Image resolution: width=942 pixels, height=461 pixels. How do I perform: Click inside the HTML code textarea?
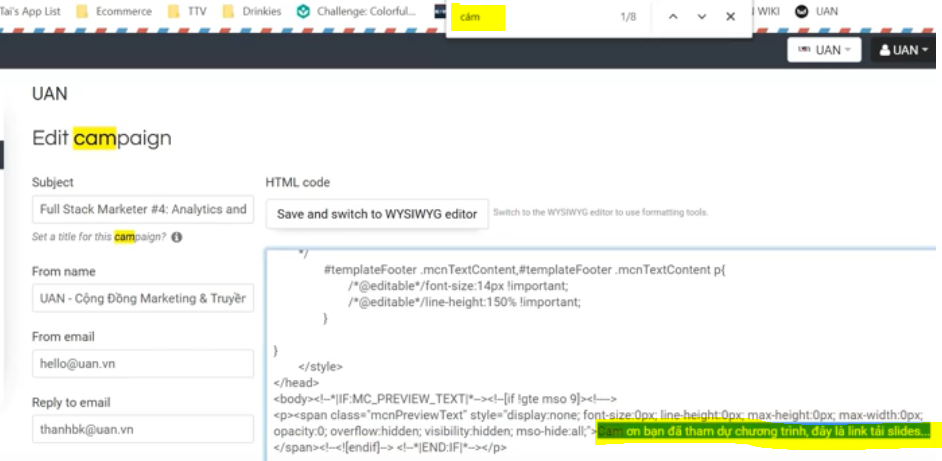(x=601, y=355)
